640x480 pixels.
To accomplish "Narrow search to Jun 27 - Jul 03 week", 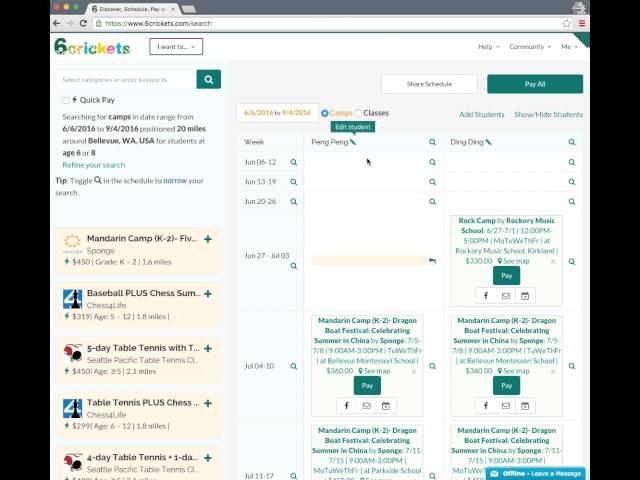I will (x=293, y=266).
